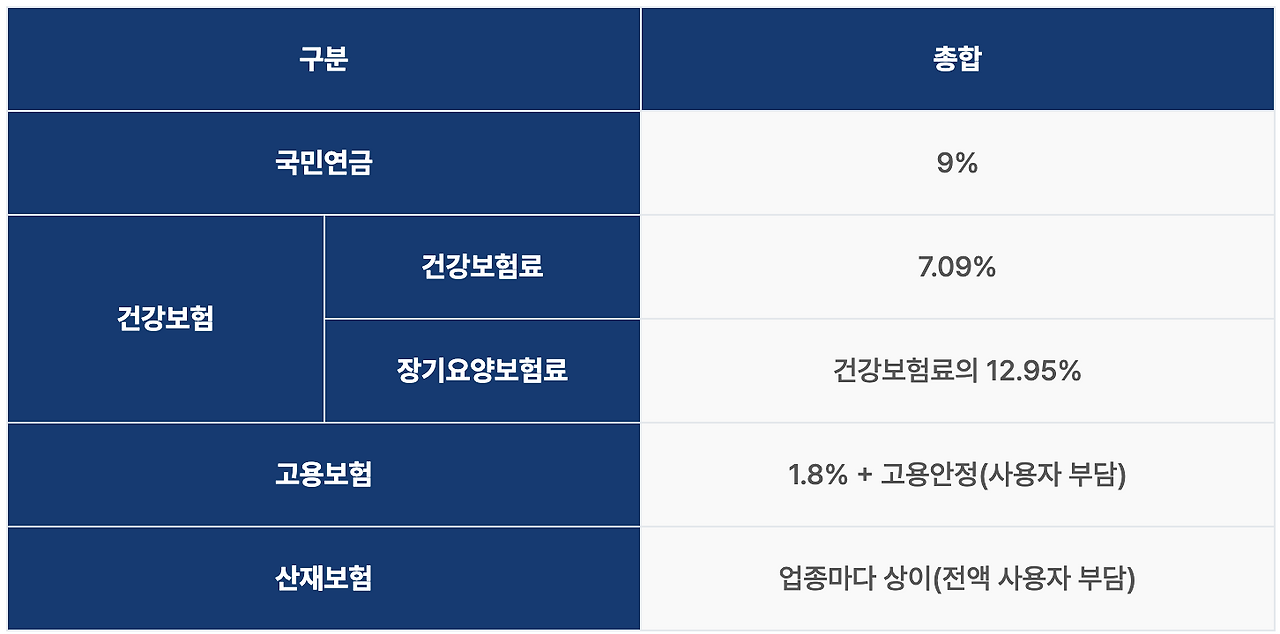
Task: Select the 고용보험 row label
Action: coord(323,475)
